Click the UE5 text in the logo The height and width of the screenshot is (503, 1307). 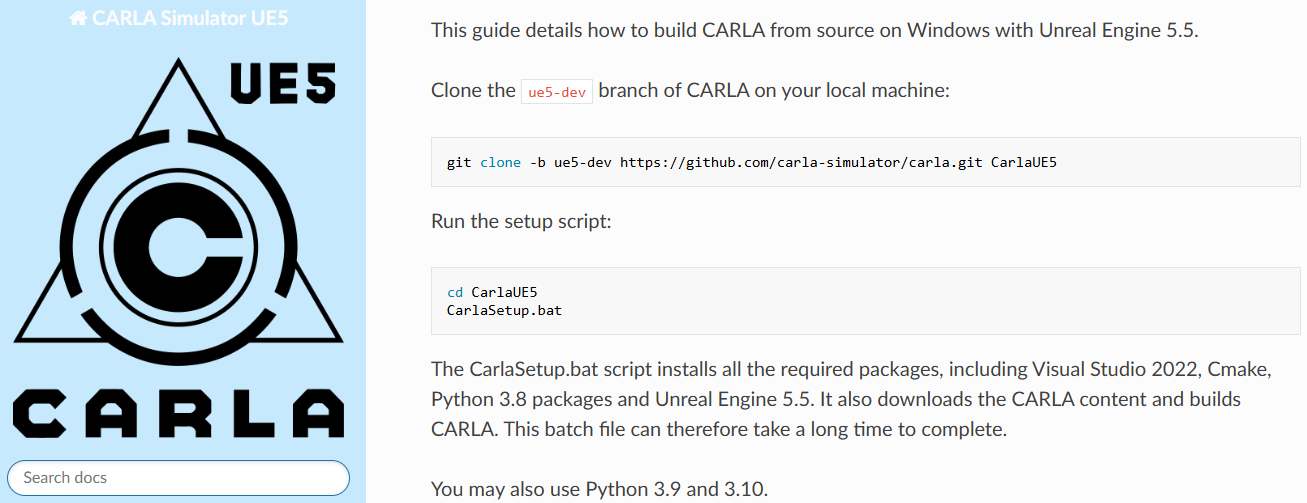click(x=283, y=84)
